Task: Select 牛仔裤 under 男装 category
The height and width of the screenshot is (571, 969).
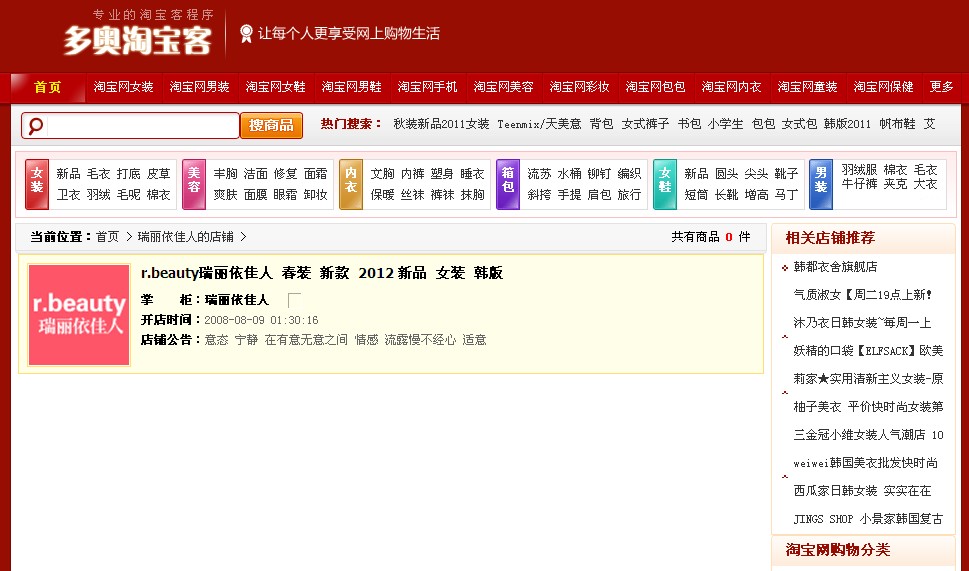Action: click(859, 184)
